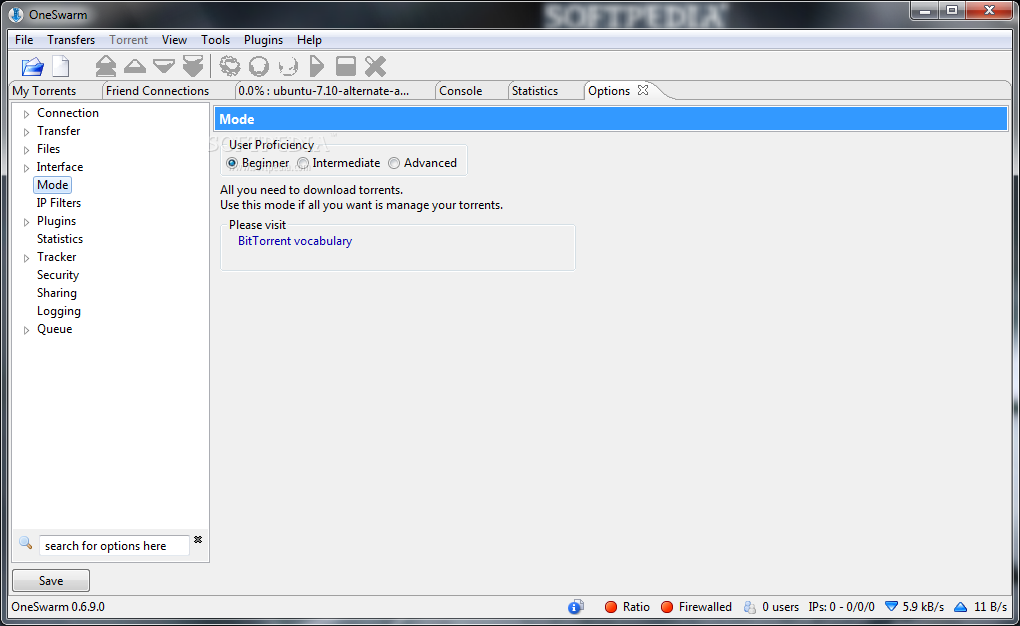Image resolution: width=1020 pixels, height=626 pixels.
Task: Expand the Plugins tree node
Action: pos(27,222)
